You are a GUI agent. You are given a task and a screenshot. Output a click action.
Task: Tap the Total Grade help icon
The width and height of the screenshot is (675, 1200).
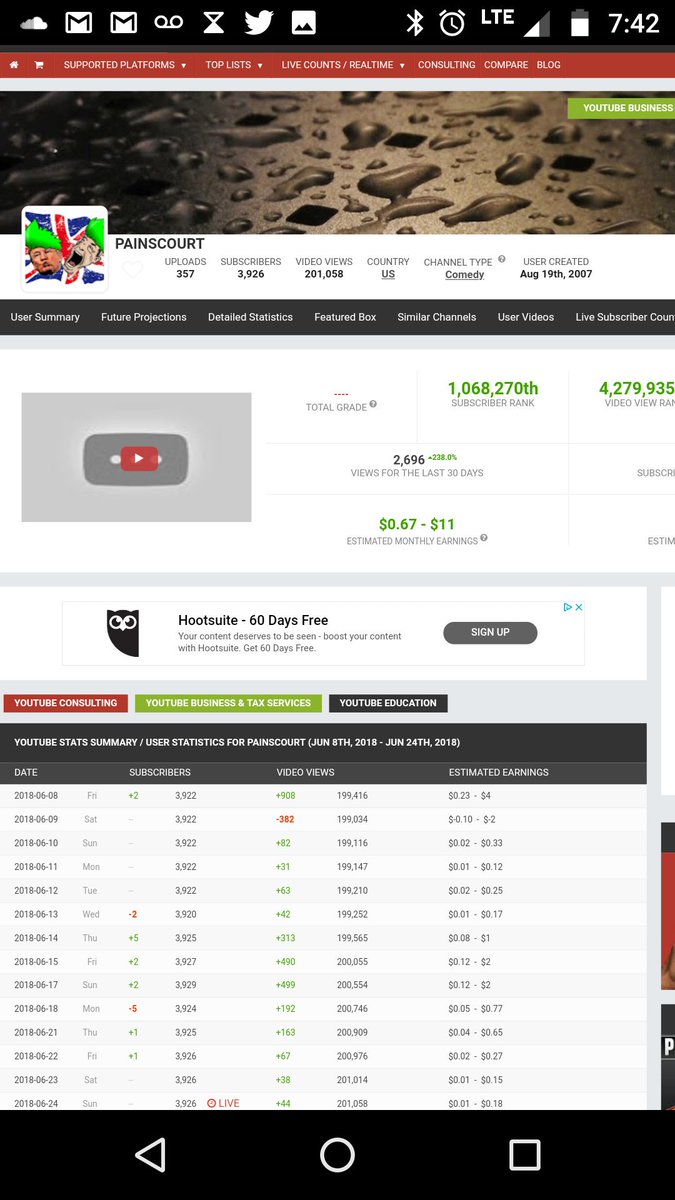373,405
